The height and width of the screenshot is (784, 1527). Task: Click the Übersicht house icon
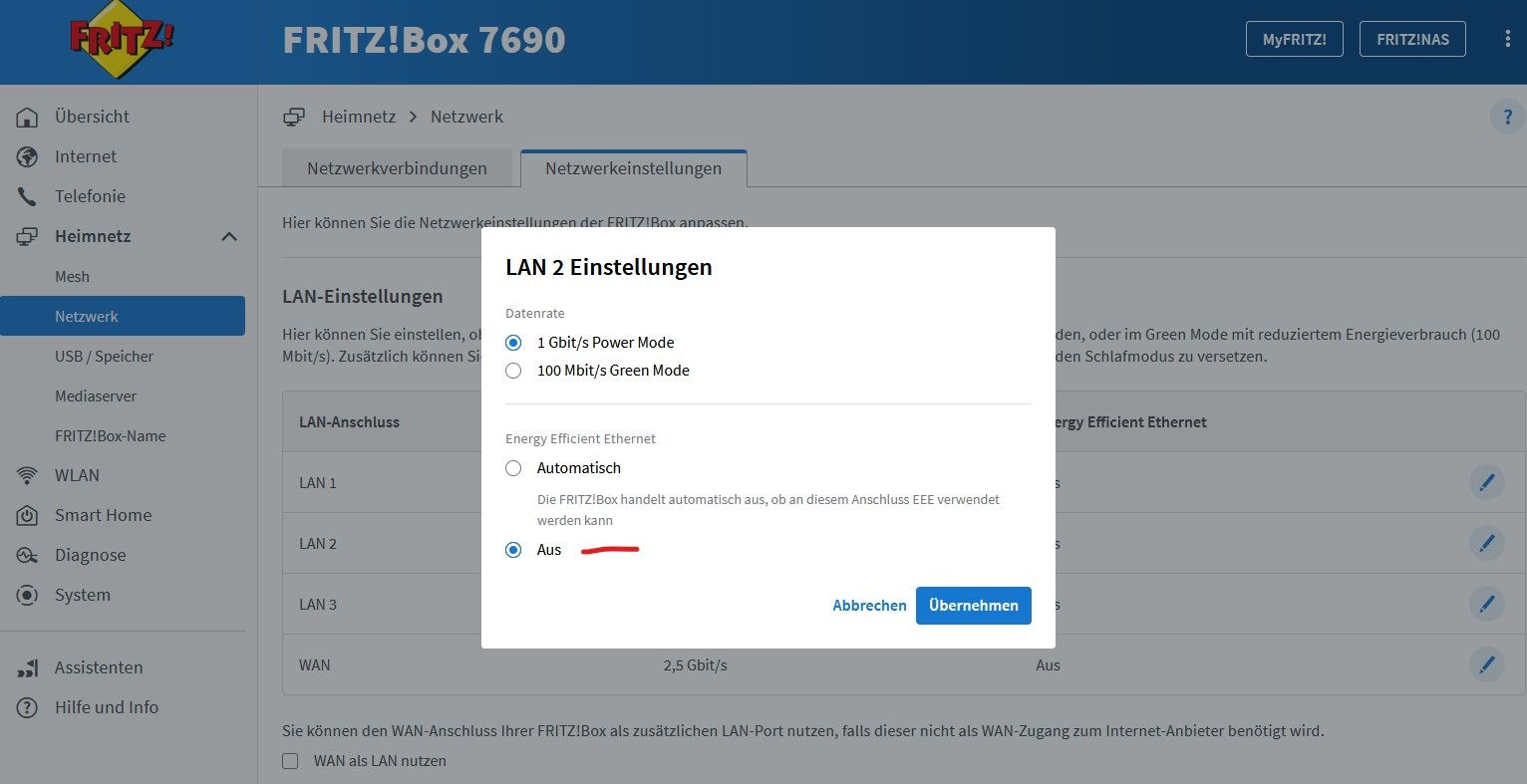pos(27,118)
